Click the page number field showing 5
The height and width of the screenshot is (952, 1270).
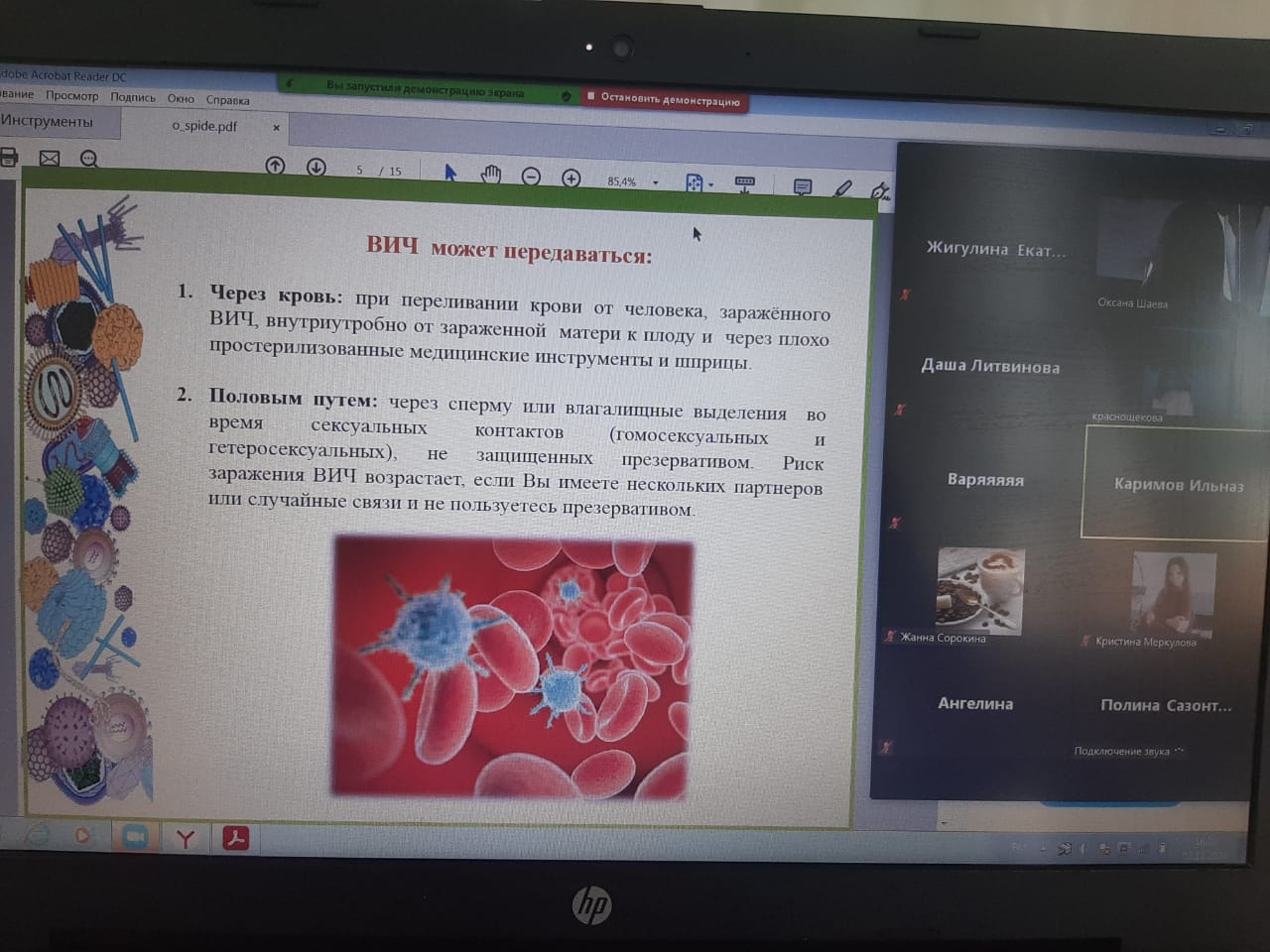pyautogui.click(x=359, y=170)
